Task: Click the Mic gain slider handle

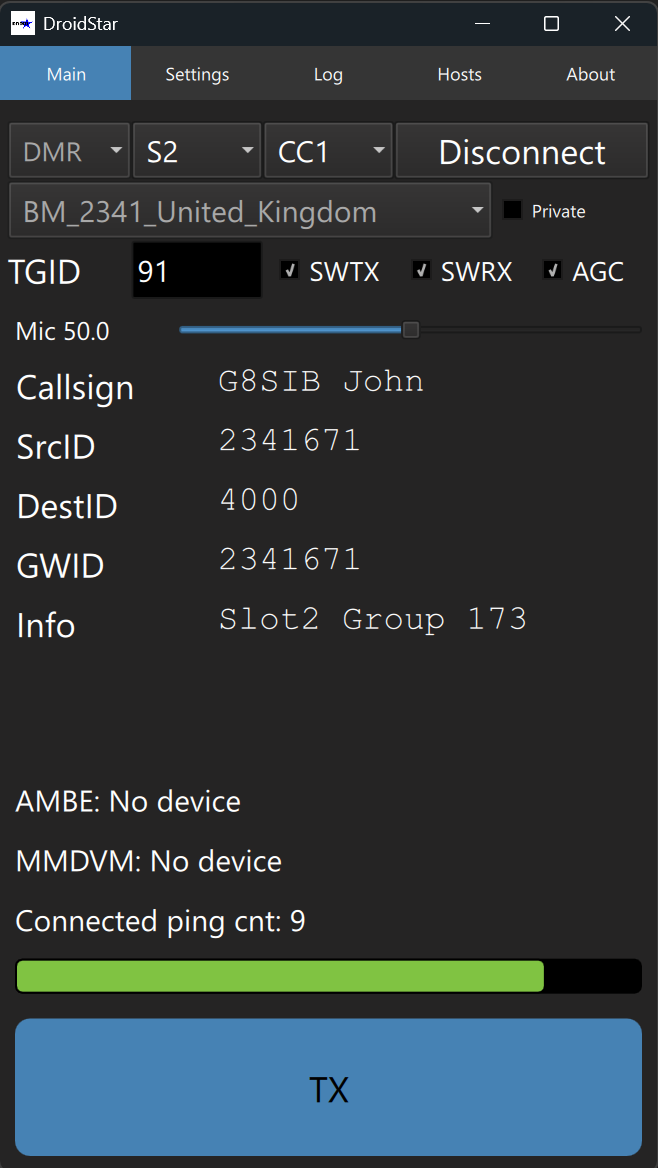Action: click(x=410, y=329)
